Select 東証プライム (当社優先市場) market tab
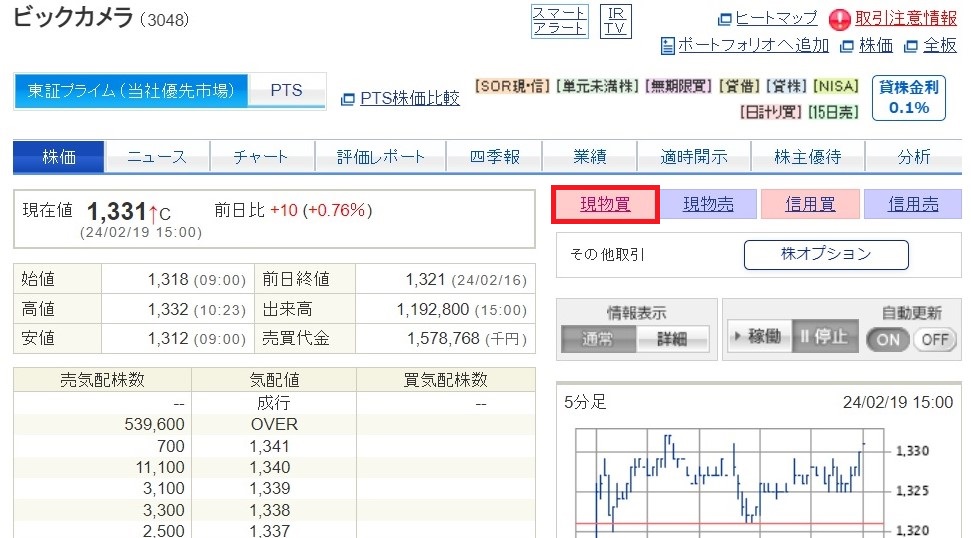The height and width of the screenshot is (538, 971). [x=131, y=91]
